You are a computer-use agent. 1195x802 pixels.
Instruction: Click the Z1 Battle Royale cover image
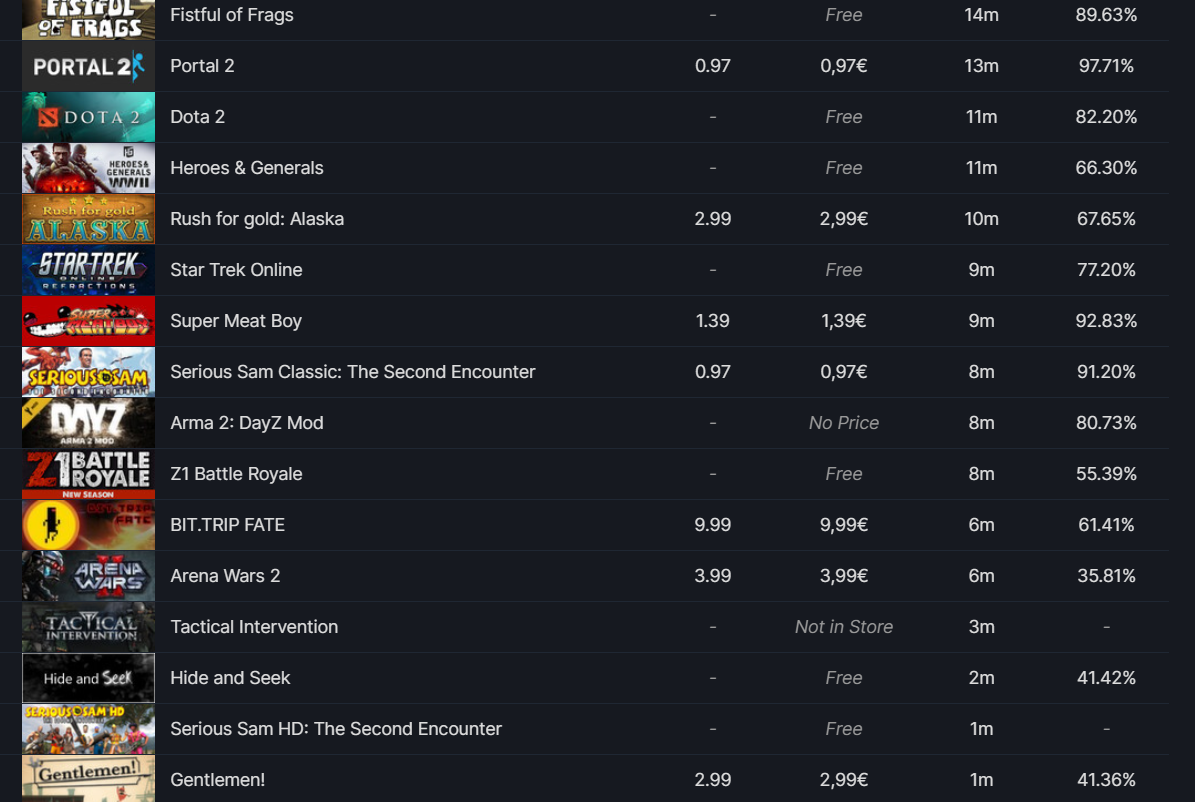(88, 474)
